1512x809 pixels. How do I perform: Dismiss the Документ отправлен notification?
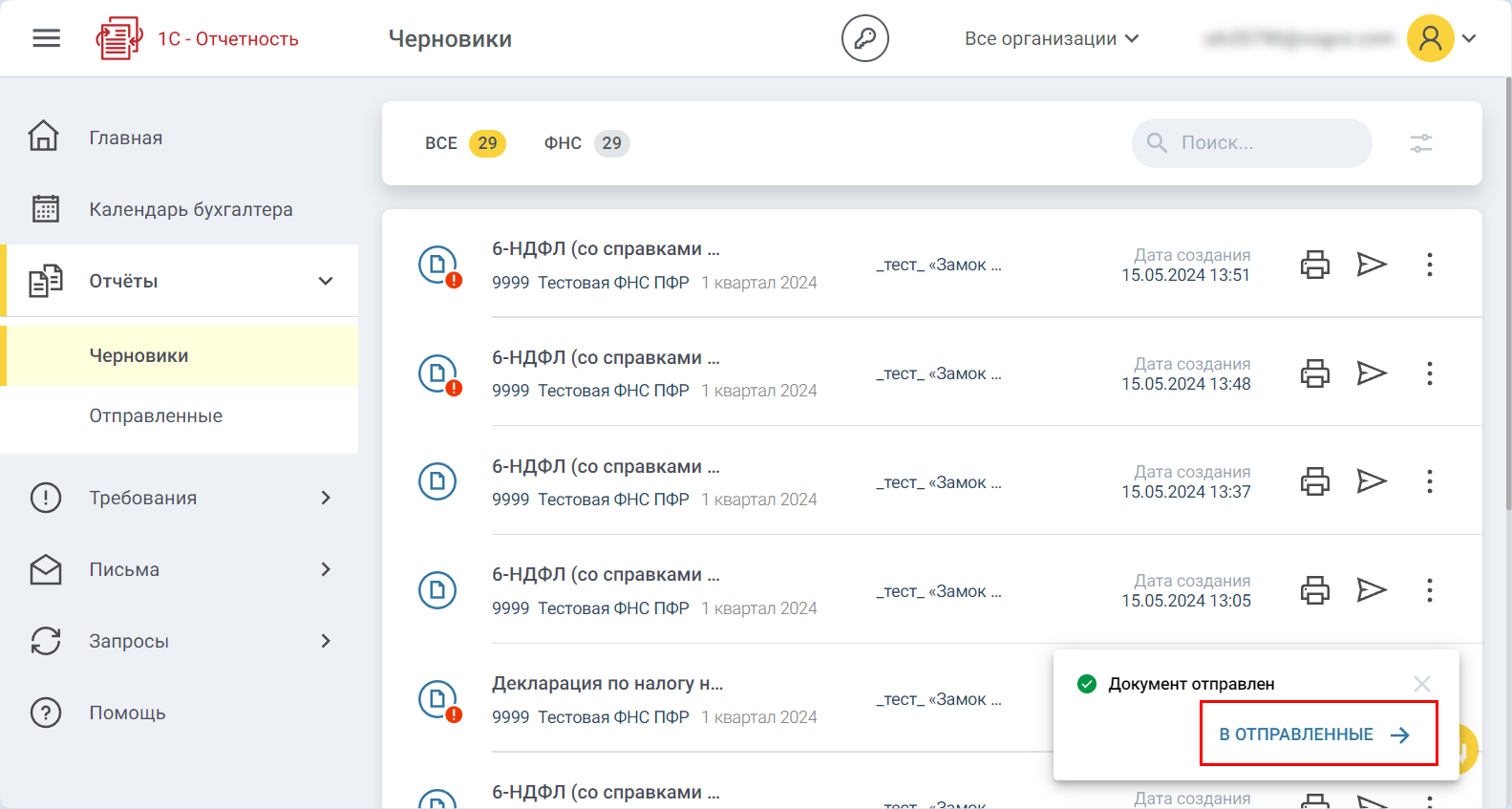click(1421, 684)
